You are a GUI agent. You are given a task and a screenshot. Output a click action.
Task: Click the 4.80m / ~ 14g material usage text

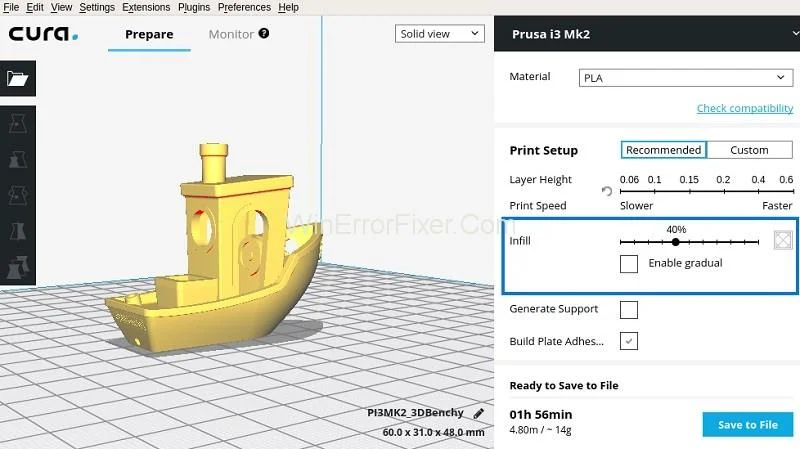[540, 430]
